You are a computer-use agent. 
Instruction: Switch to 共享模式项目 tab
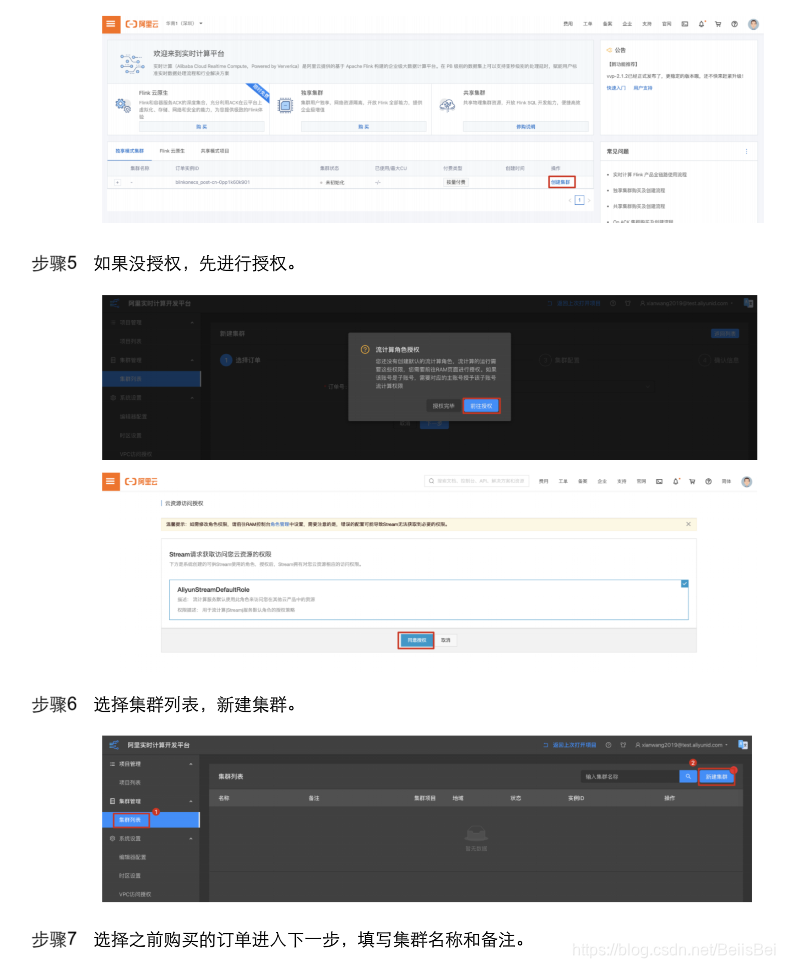(214, 151)
